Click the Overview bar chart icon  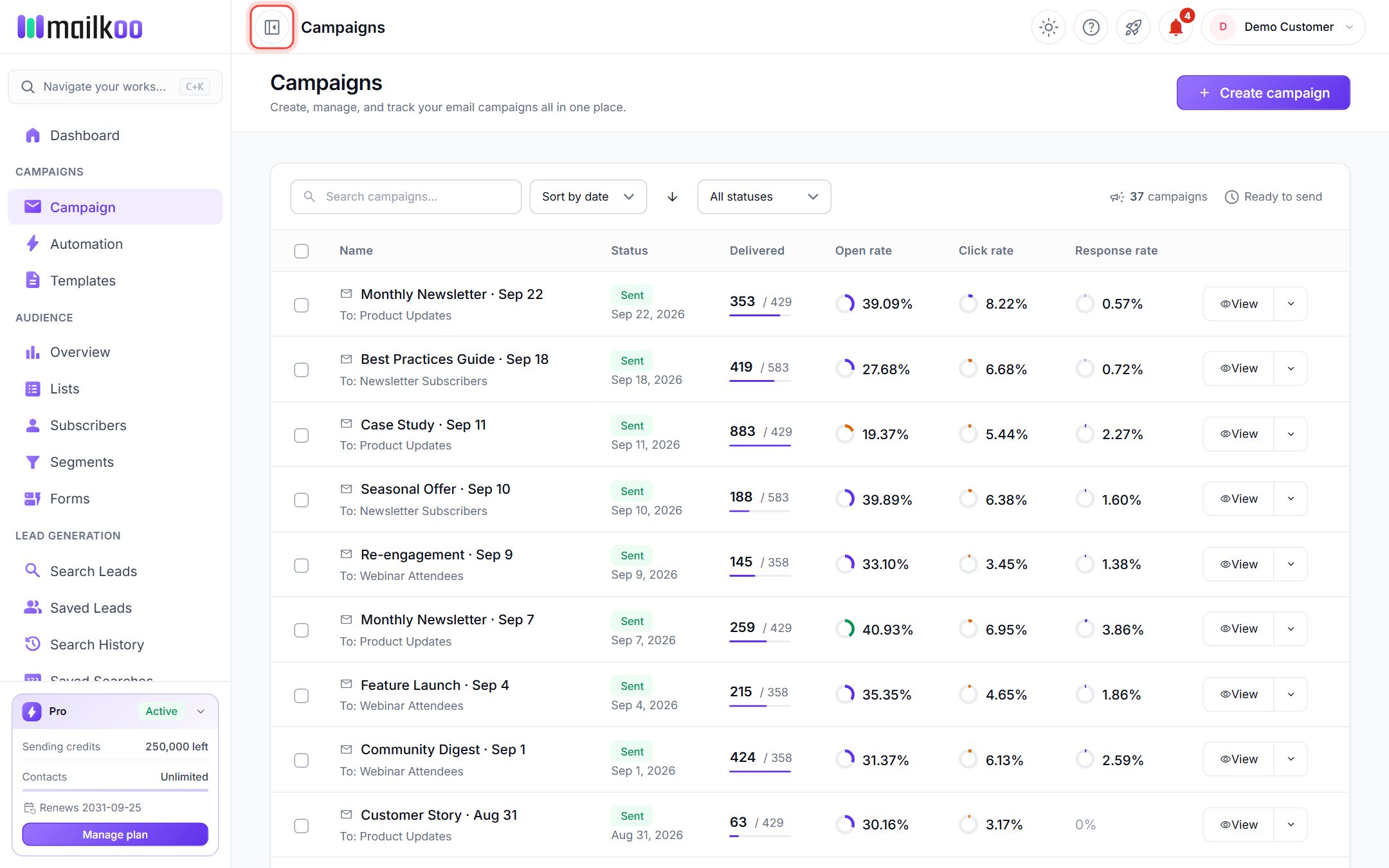point(32,352)
